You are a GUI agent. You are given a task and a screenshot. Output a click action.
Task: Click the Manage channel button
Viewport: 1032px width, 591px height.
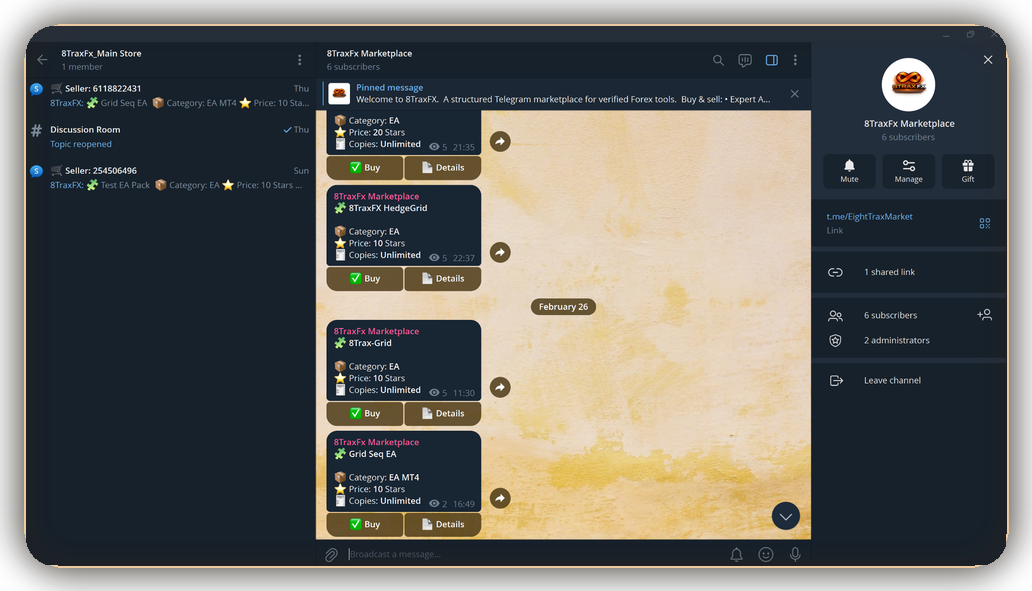click(908, 171)
